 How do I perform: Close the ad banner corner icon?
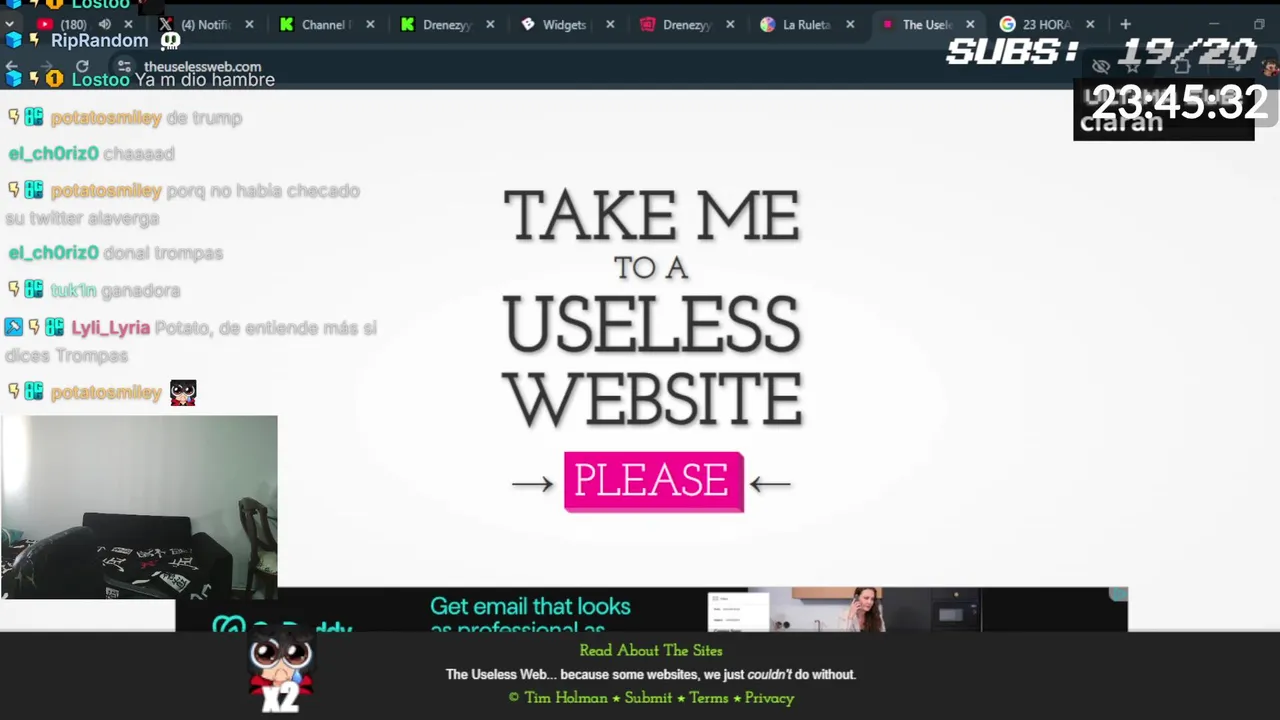point(1118,595)
